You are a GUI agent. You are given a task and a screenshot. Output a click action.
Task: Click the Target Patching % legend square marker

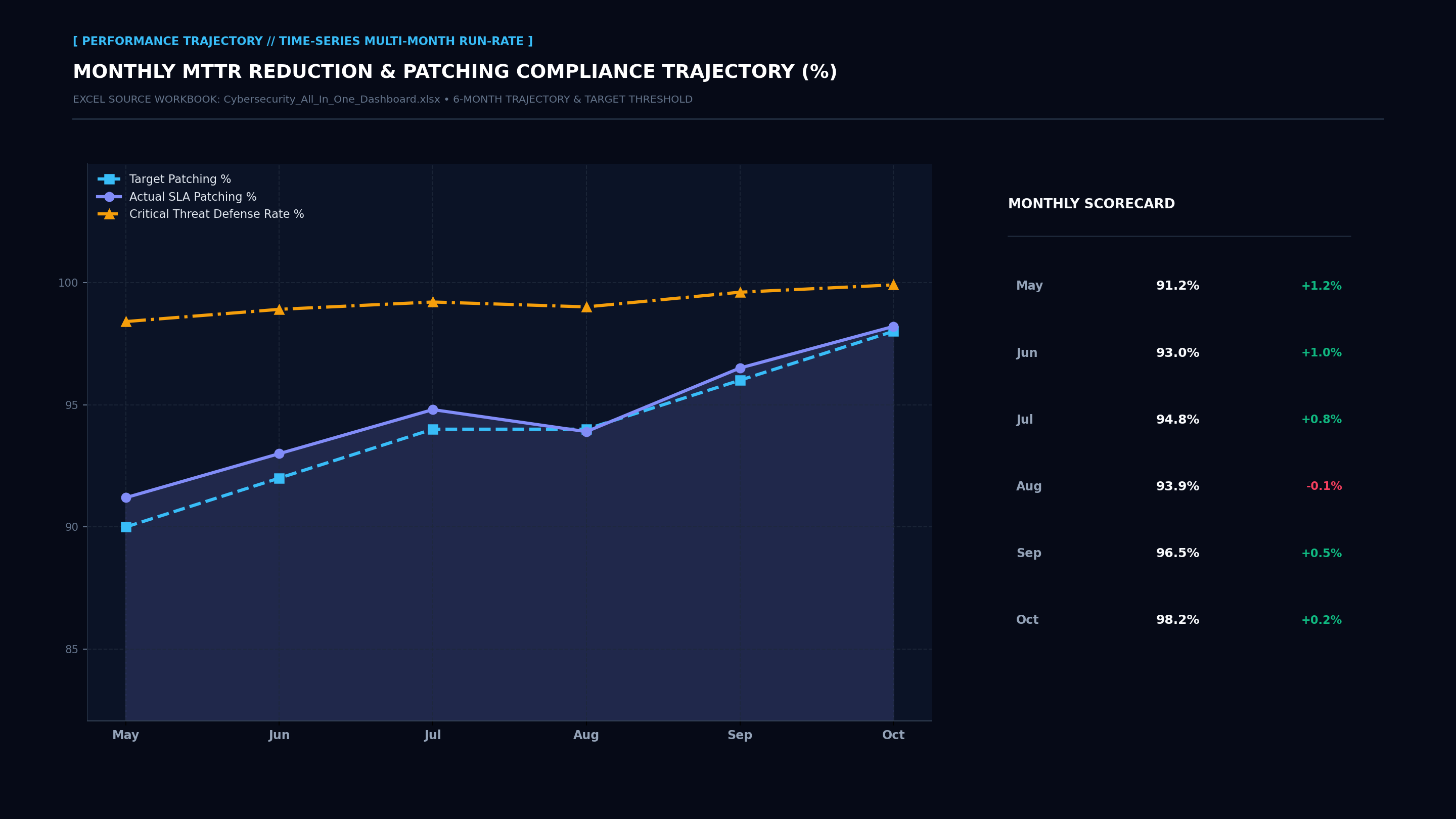[x=109, y=179]
